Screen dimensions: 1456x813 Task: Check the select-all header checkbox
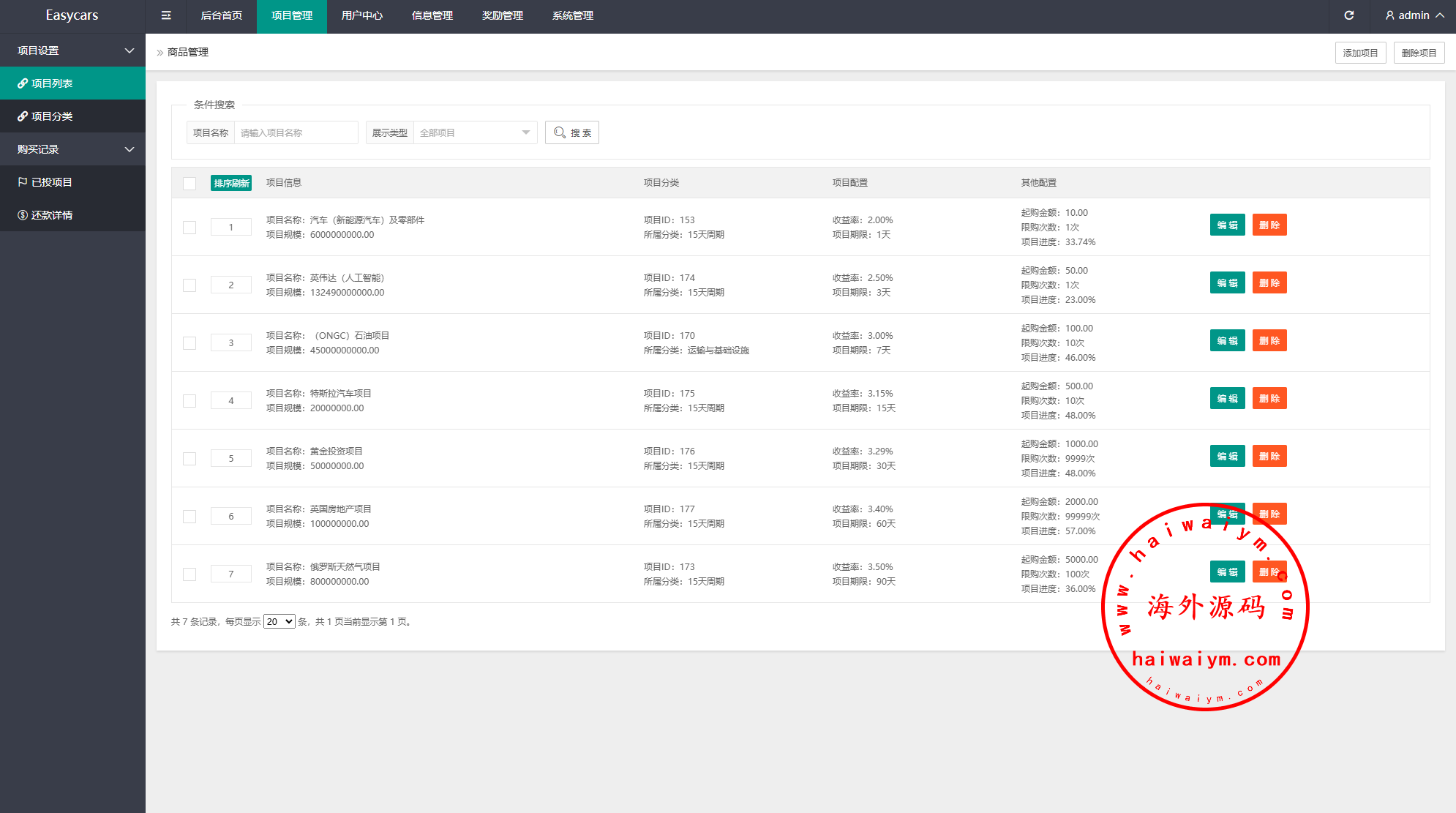point(189,183)
